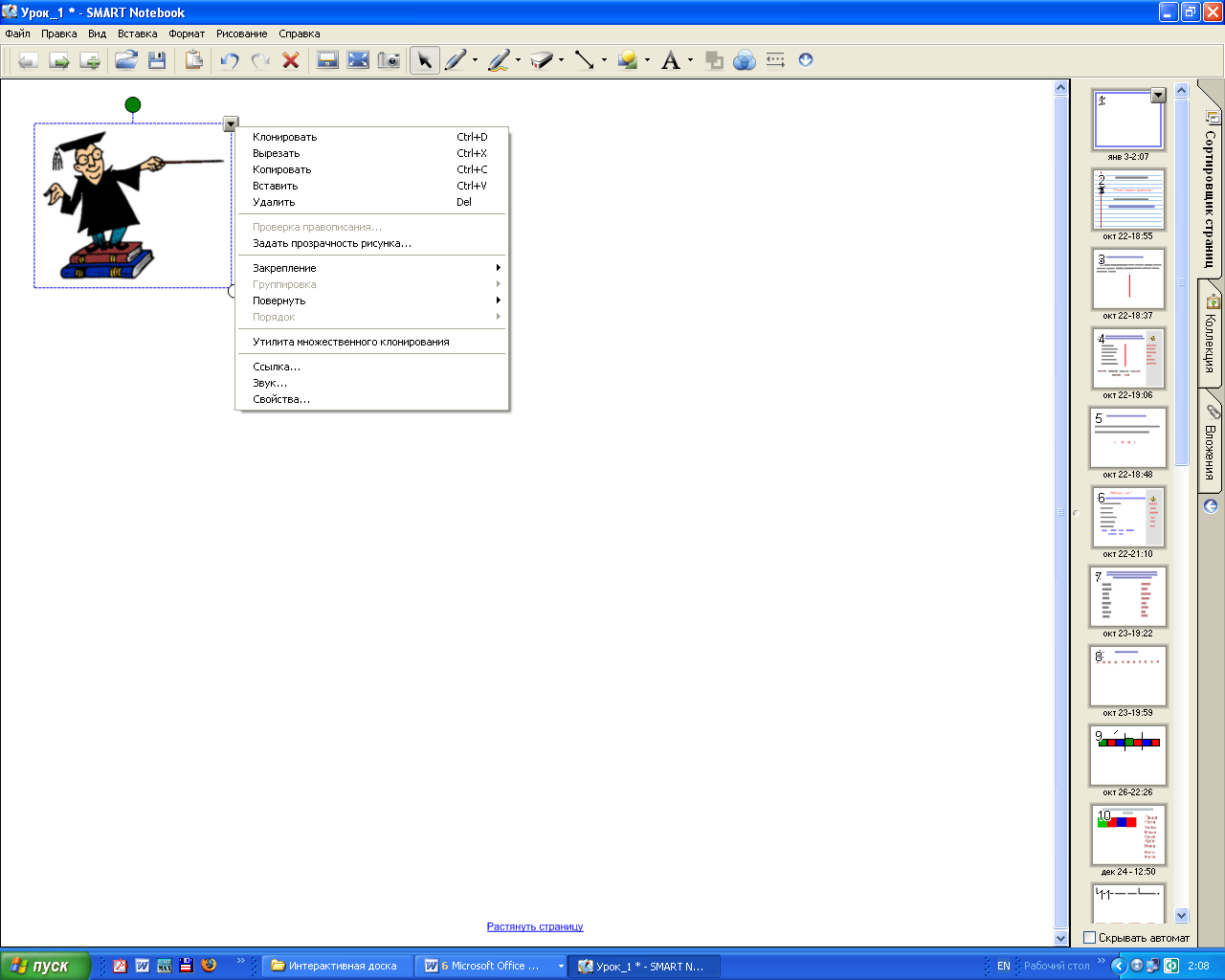The height and width of the screenshot is (980, 1225).
Task: Open Утилита множественного клонирования
Action: [x=371, y=342]
